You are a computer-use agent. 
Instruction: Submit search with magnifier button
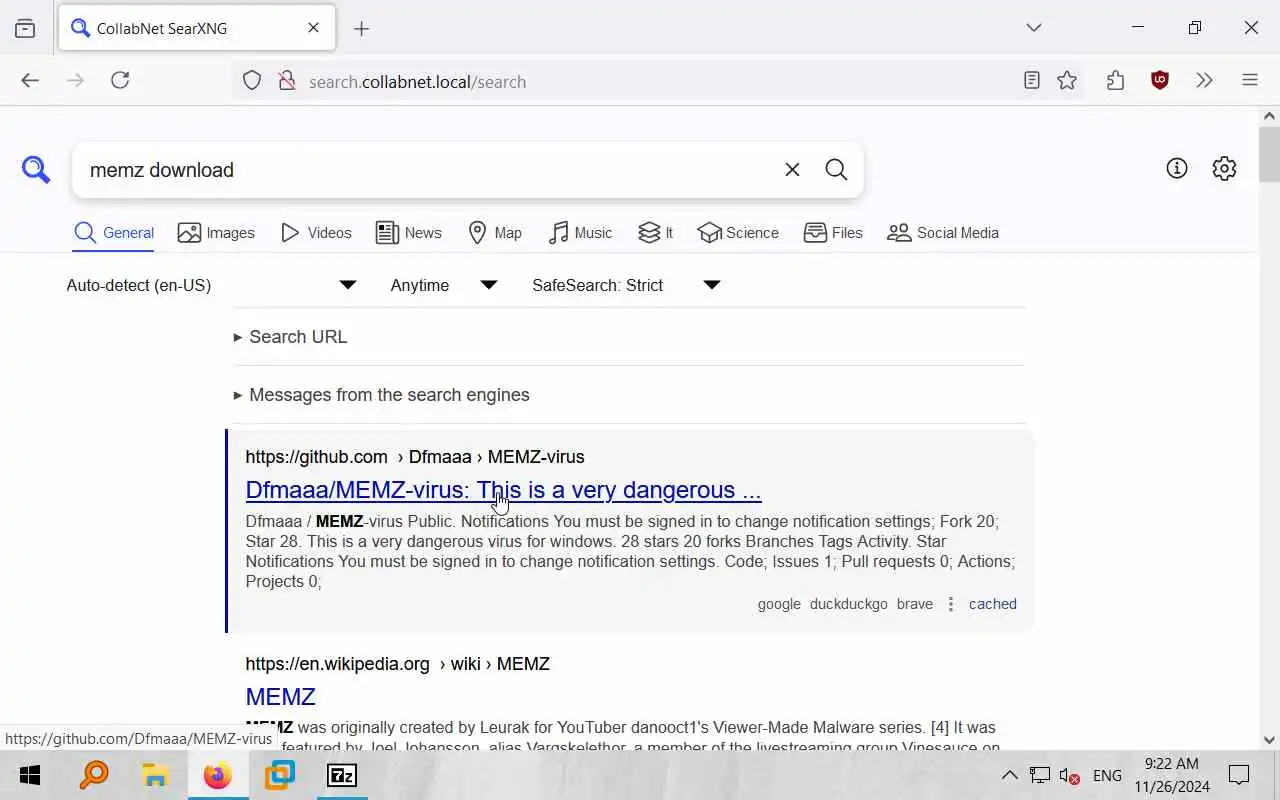836,170
